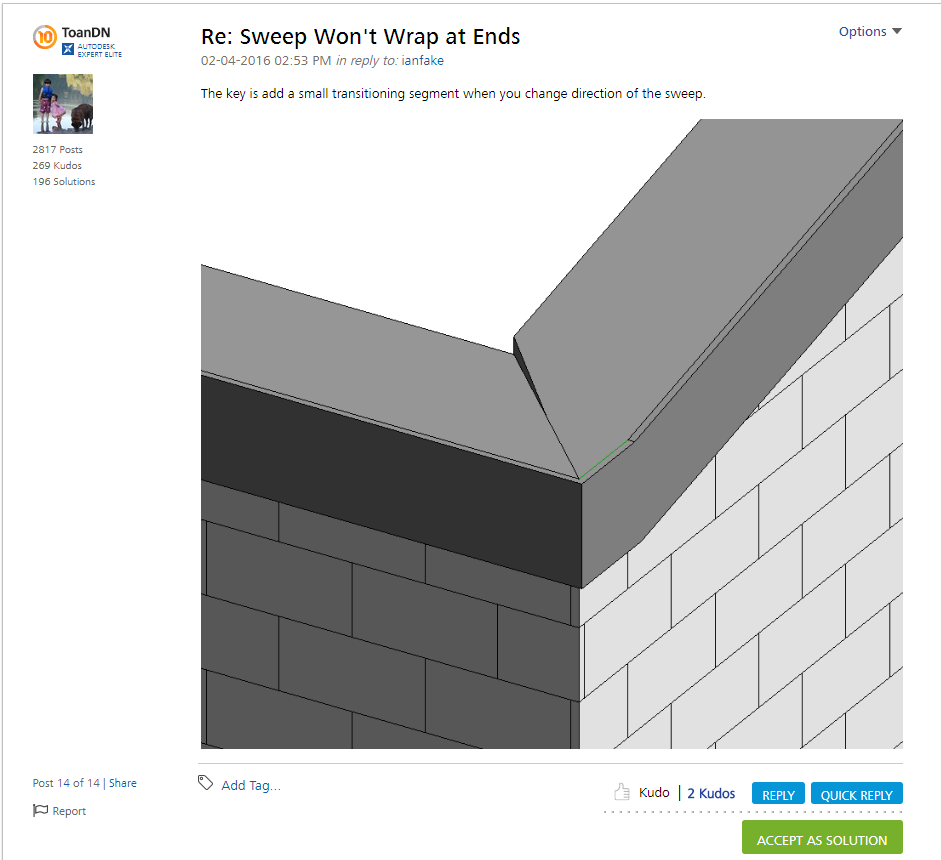This screenshot has width=941, height=860.
Task: Expand the Options dropdown arrow
Action: 897,31
